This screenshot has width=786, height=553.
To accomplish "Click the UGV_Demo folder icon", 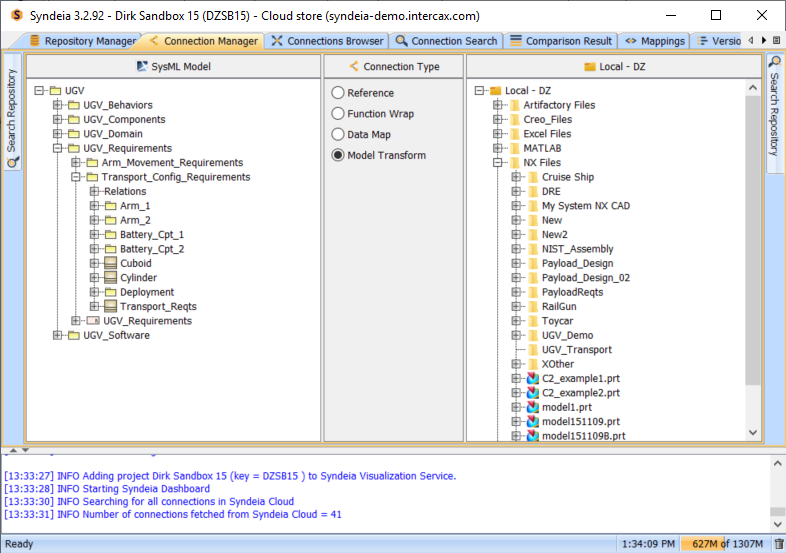I will pyautogui.click(x=533, y=335).
